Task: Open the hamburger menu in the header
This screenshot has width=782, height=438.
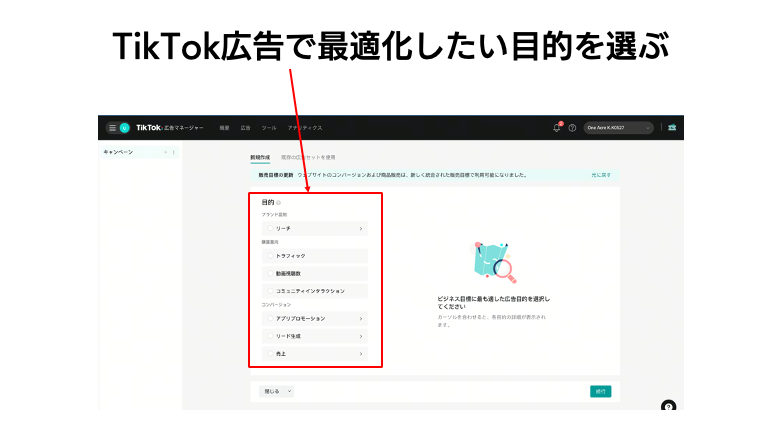Action: (112, 128)
